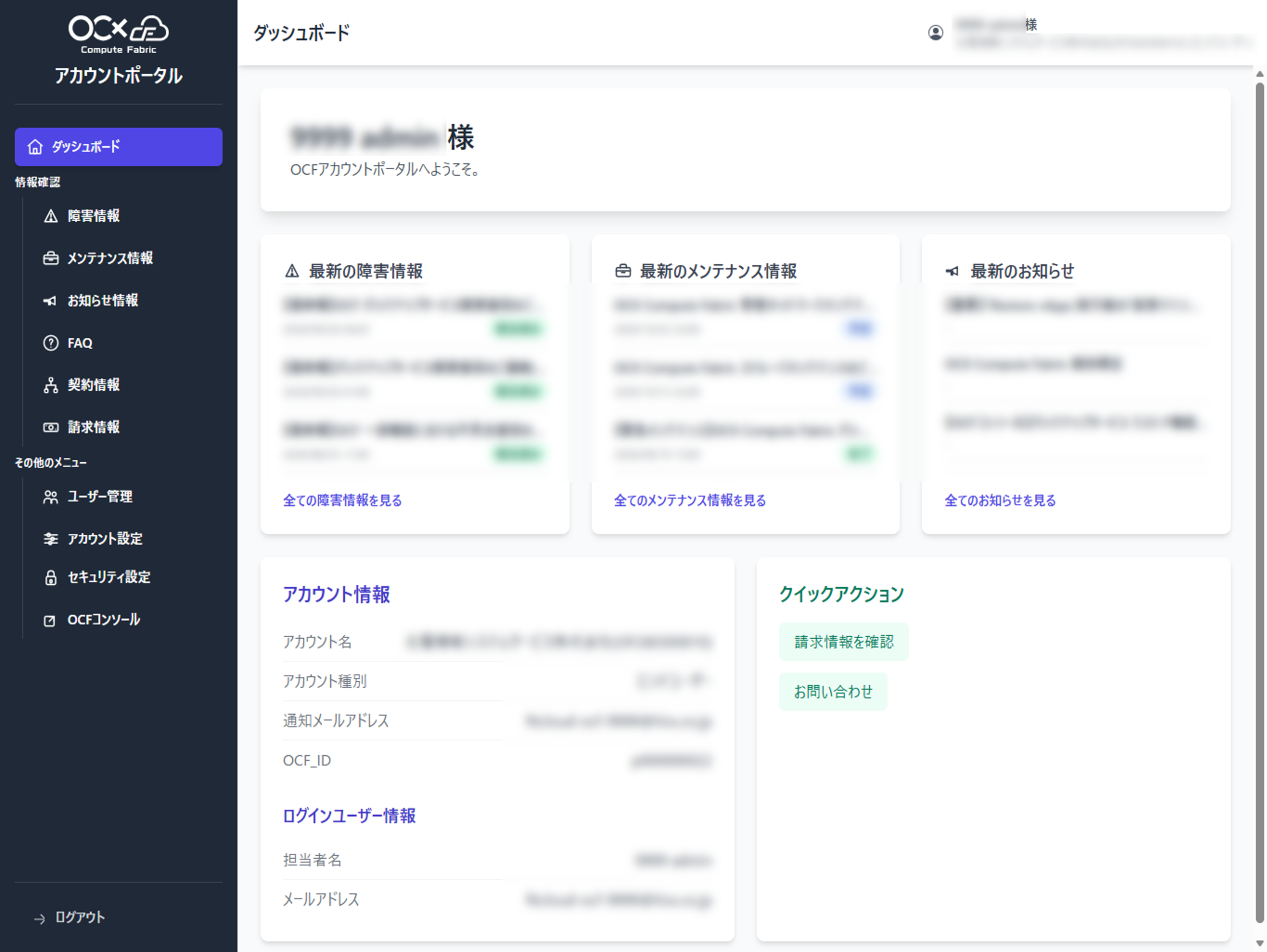Click the お問い合わせ quick action button
Screen dimensions: 1267x952
click(833, 692)
